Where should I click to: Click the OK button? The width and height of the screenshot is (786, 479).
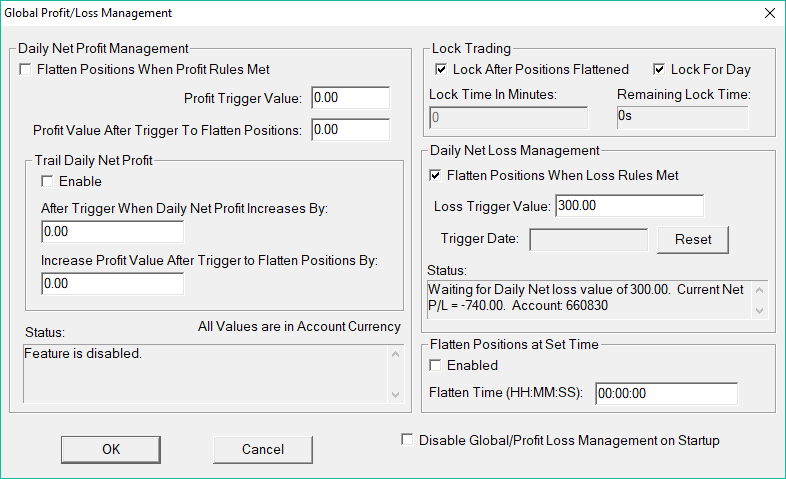point(111,449)
